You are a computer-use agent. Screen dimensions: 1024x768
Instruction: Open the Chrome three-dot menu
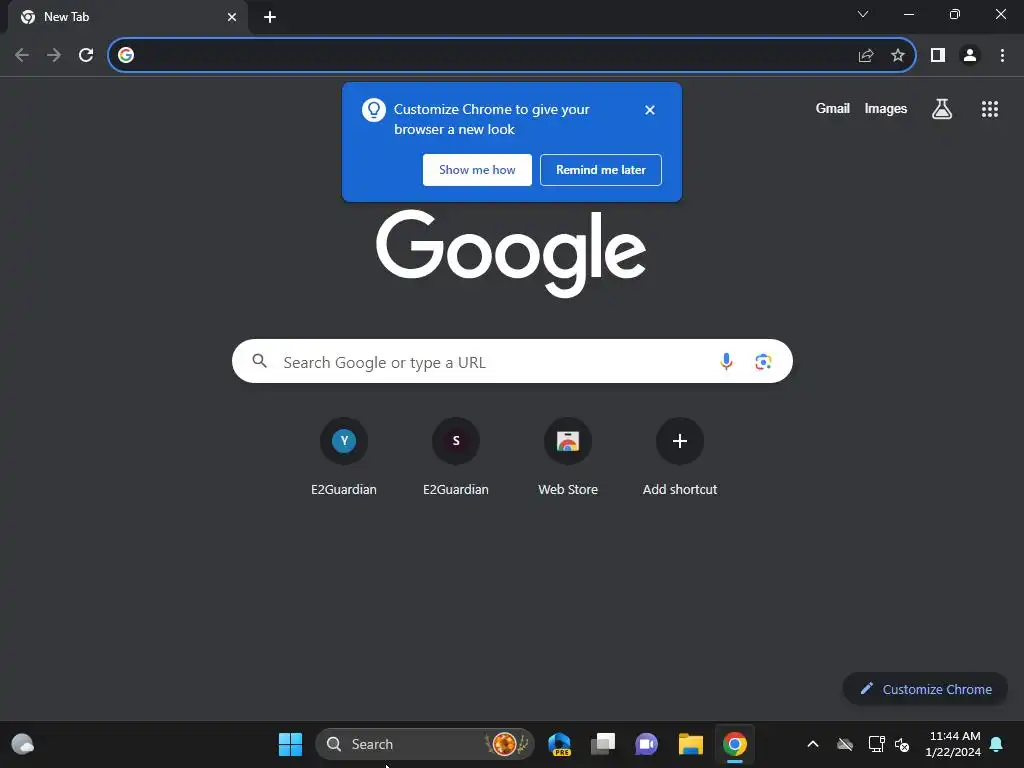[1002, 56]
